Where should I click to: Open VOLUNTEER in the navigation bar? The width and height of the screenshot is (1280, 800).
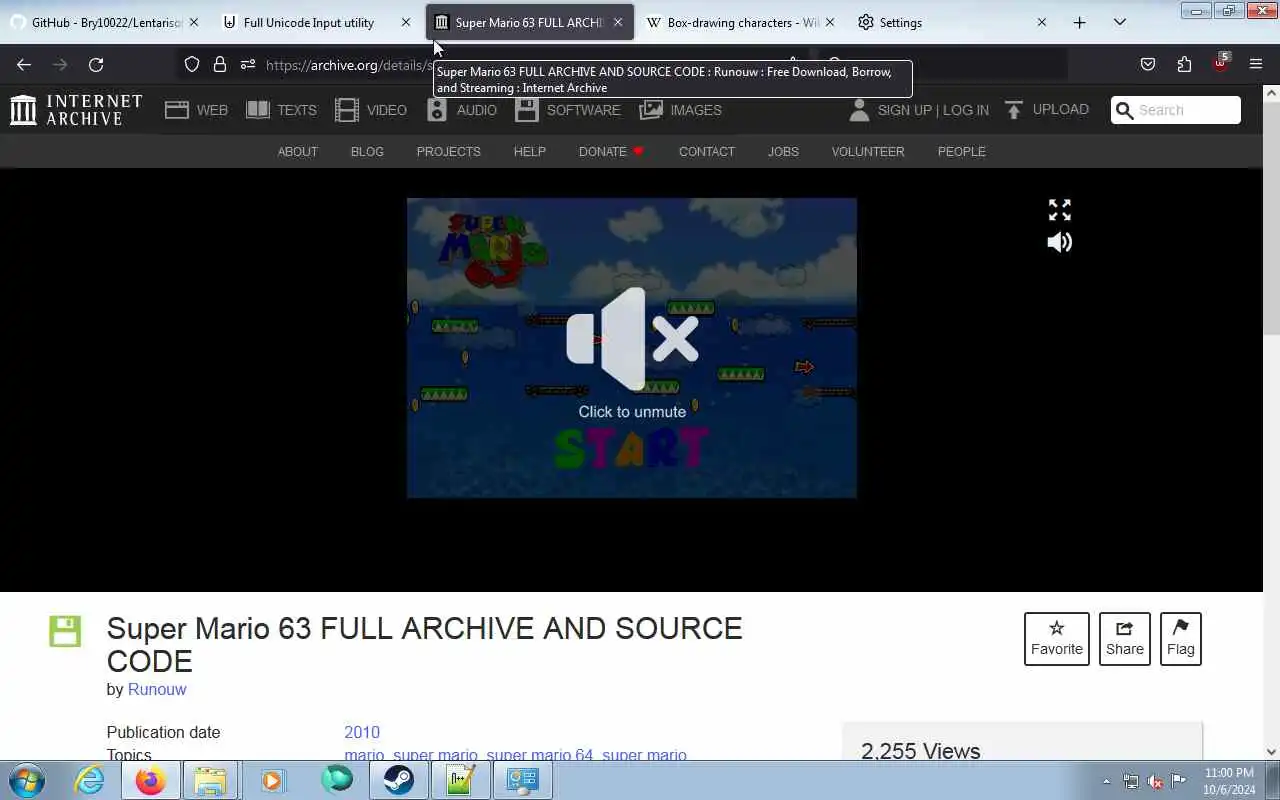pos(868,152)
